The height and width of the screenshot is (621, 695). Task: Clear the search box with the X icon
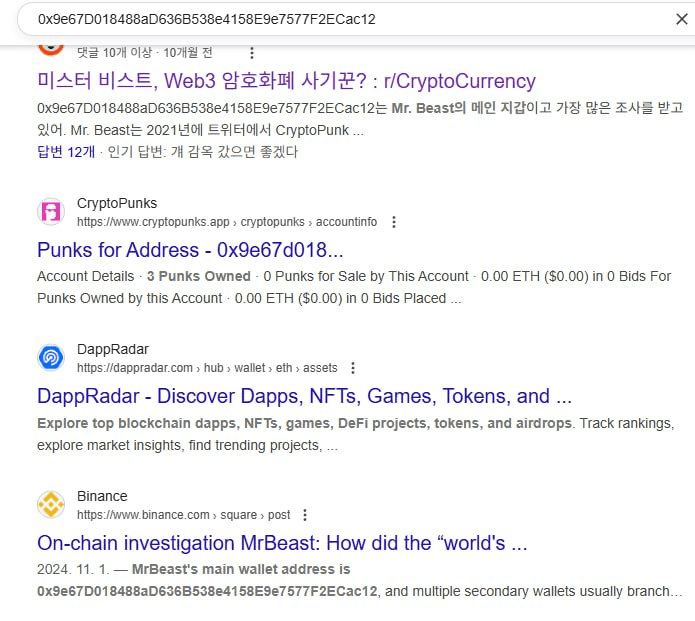pos(681,19)
